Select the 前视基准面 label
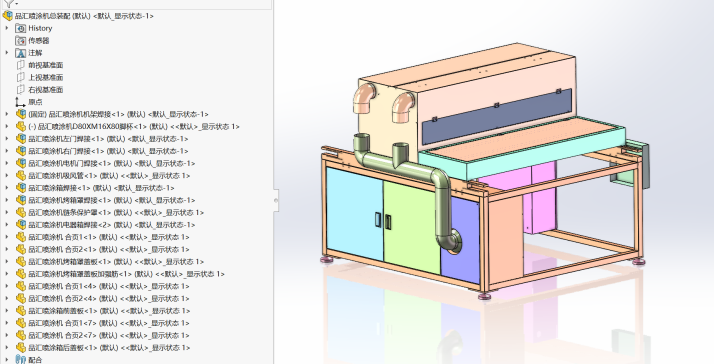 (46, 65)
